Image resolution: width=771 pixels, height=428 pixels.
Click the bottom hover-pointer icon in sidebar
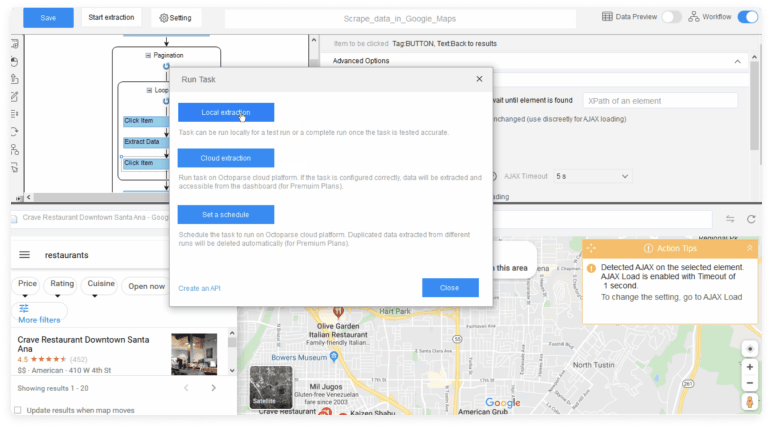click(x=15, y=167)
